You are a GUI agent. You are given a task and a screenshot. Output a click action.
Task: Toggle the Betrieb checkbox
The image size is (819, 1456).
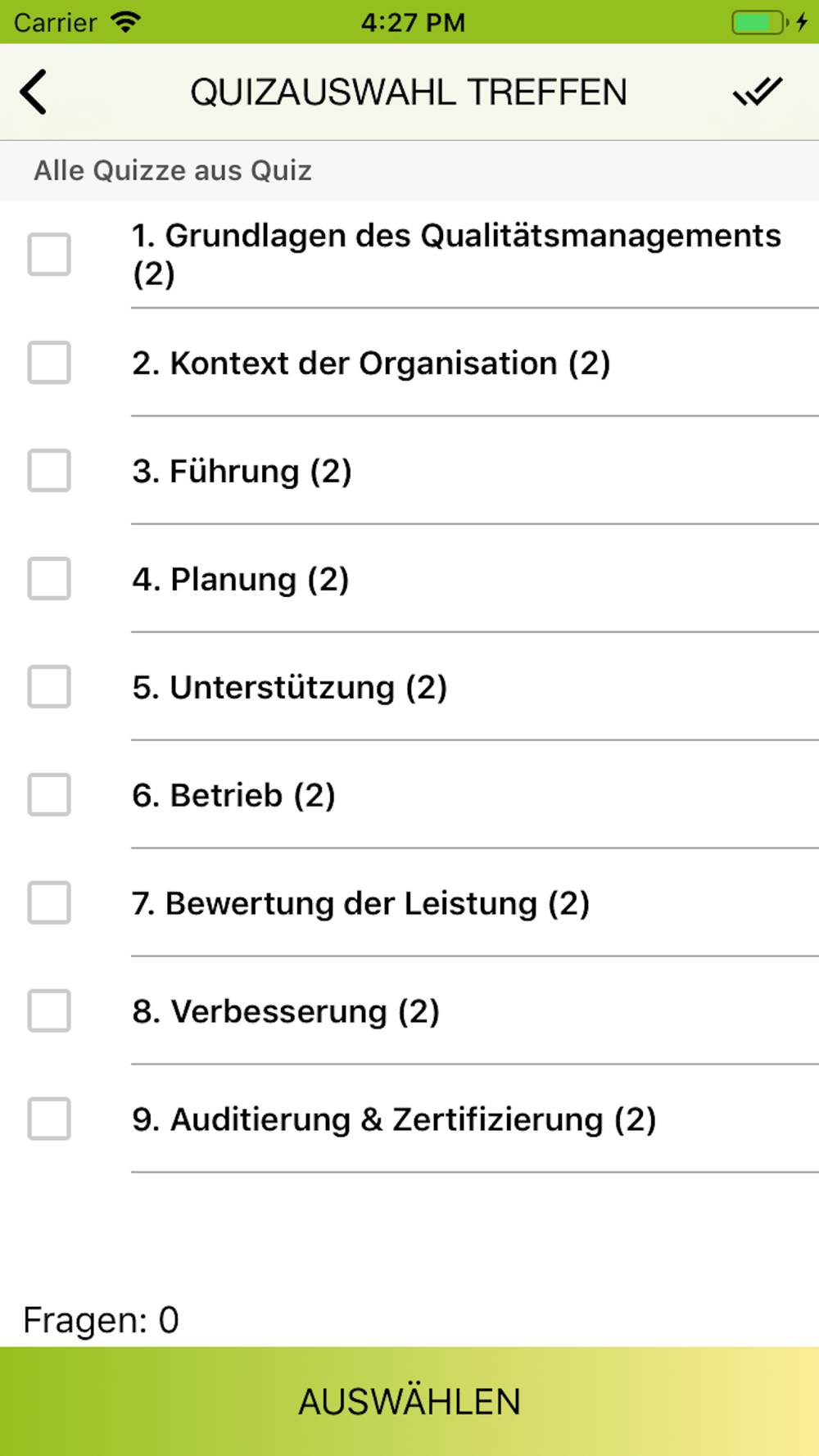pyautogui.click(x=49, y=795)
